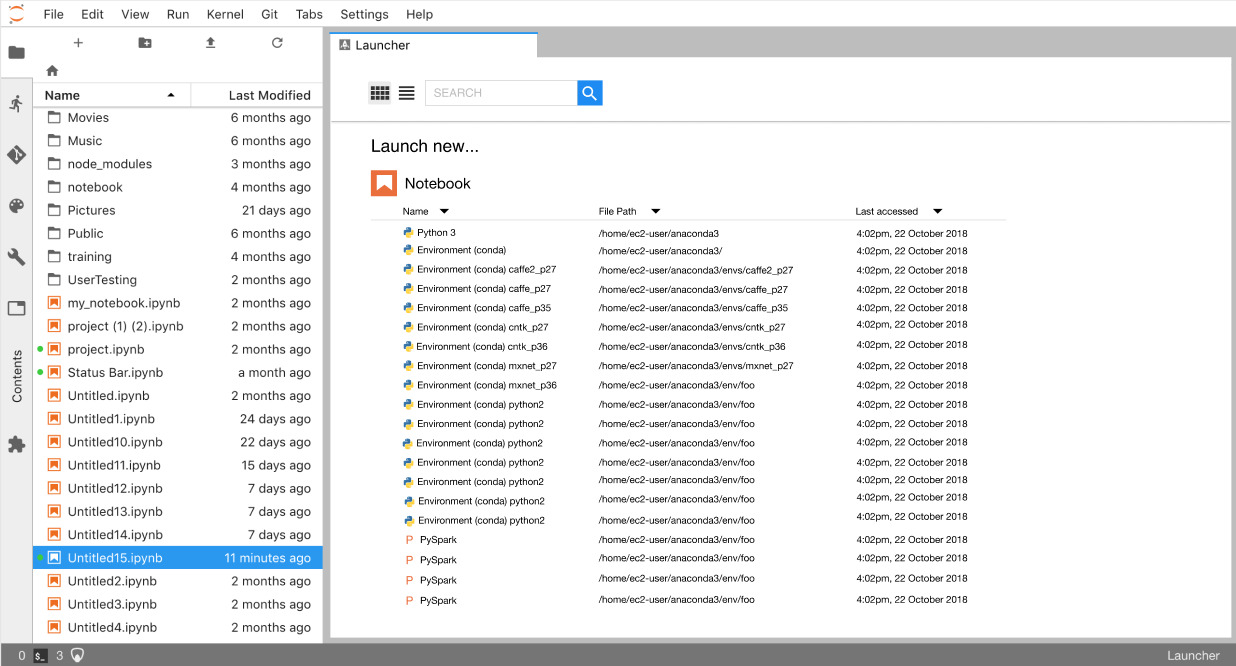Click the Launcher label in status bar
The height and width of the screenshot is (666, 1236).
point(1193,656)
